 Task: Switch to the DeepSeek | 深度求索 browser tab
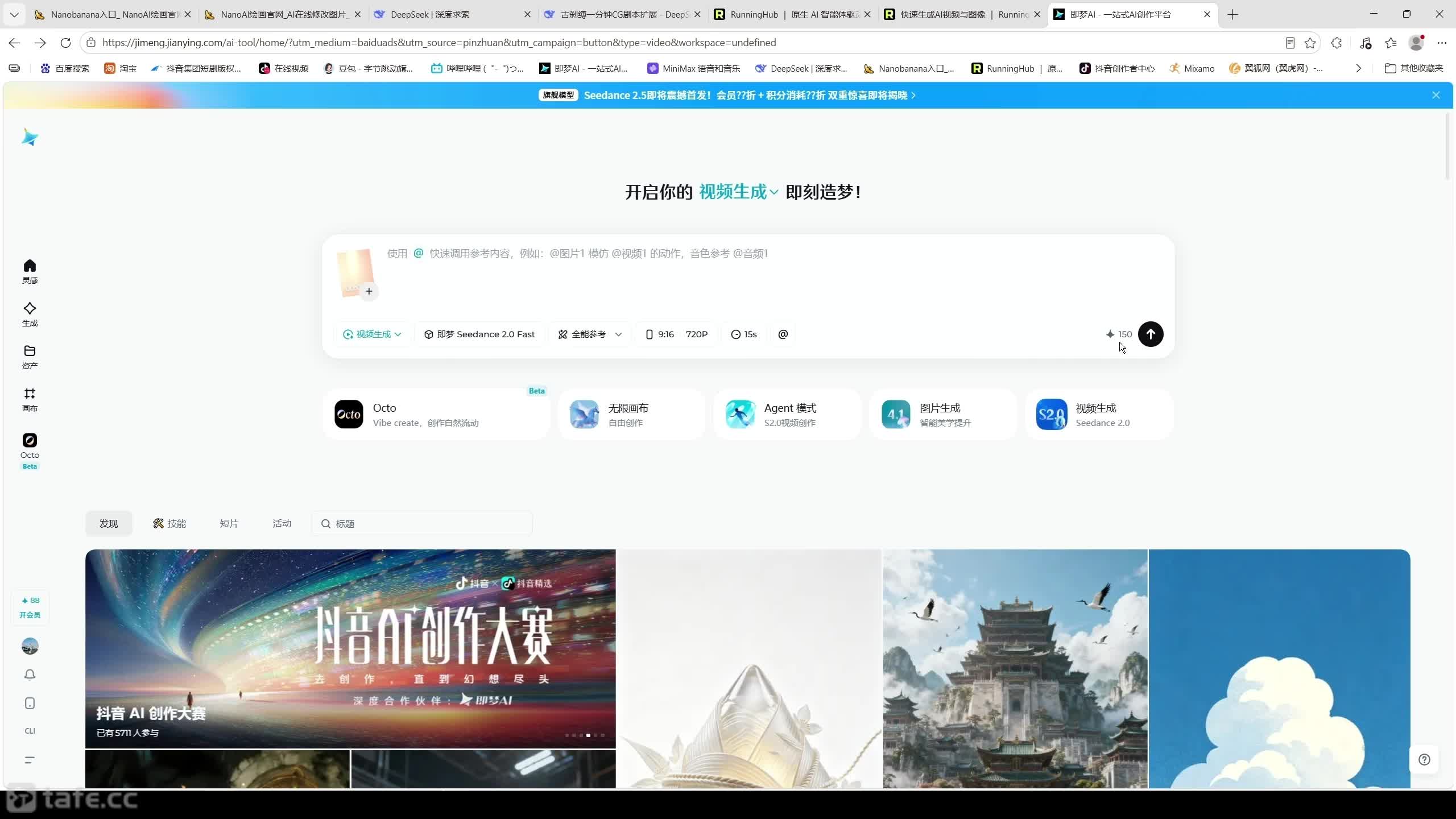tap(453, 14)
